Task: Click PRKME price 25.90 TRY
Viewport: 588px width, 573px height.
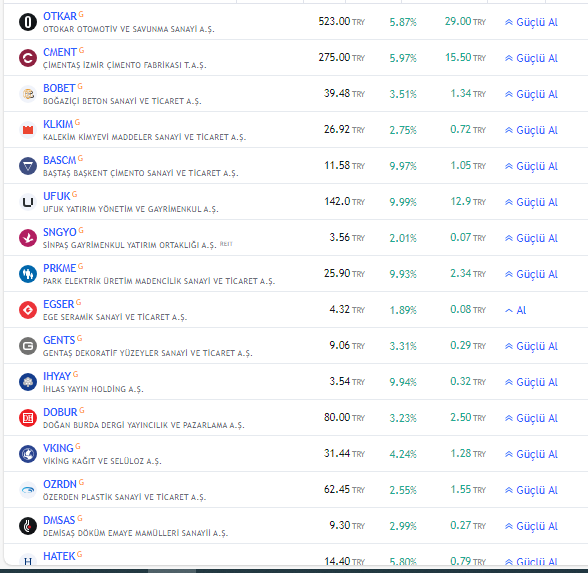Action: (x=344, y=273)
